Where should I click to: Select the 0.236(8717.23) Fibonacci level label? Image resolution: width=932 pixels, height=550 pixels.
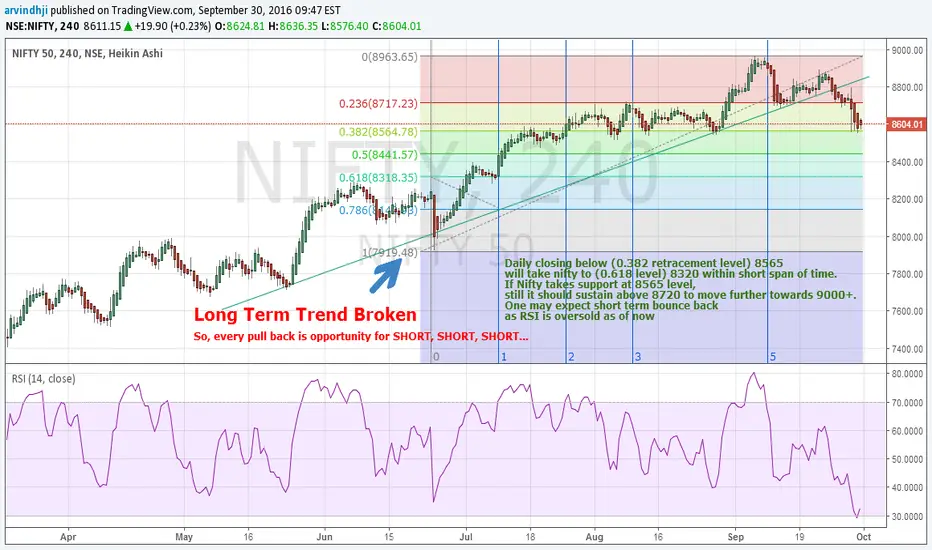[x=378, y=103]
